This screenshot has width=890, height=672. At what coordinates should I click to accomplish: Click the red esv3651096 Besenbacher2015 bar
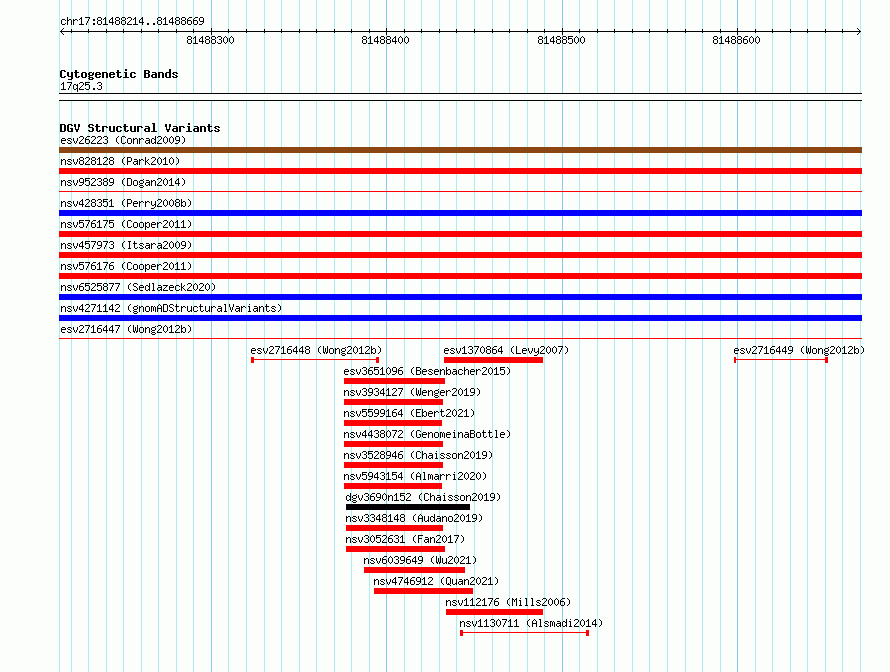[x=394, y=381]
